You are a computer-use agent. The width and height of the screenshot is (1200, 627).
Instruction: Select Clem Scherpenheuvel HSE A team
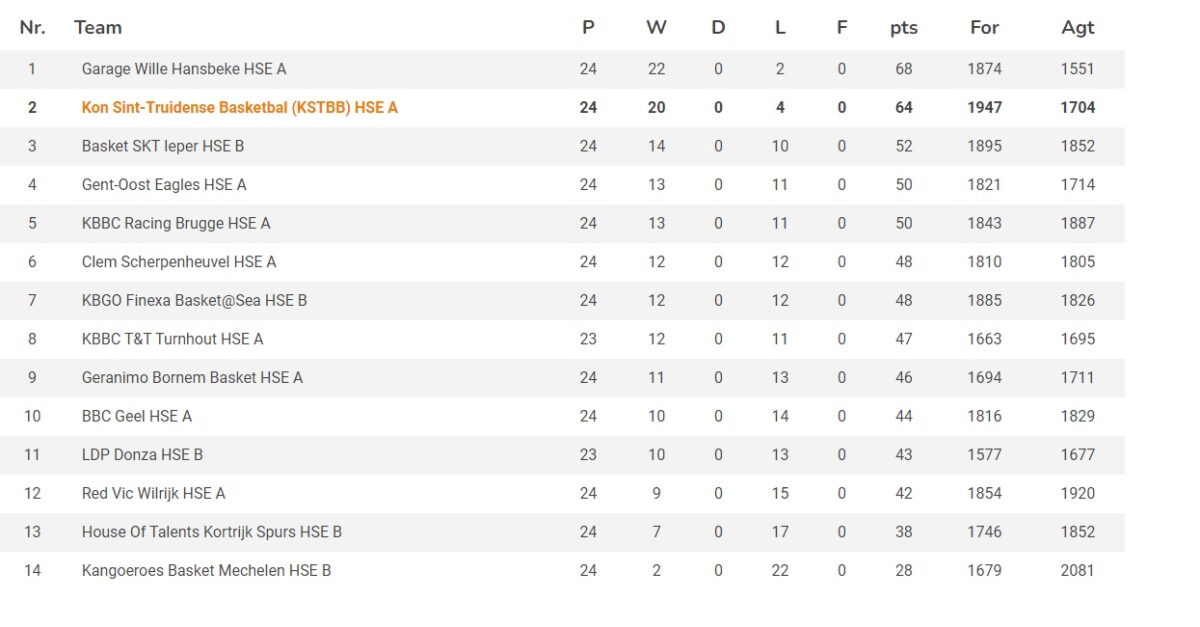point(179,262)
